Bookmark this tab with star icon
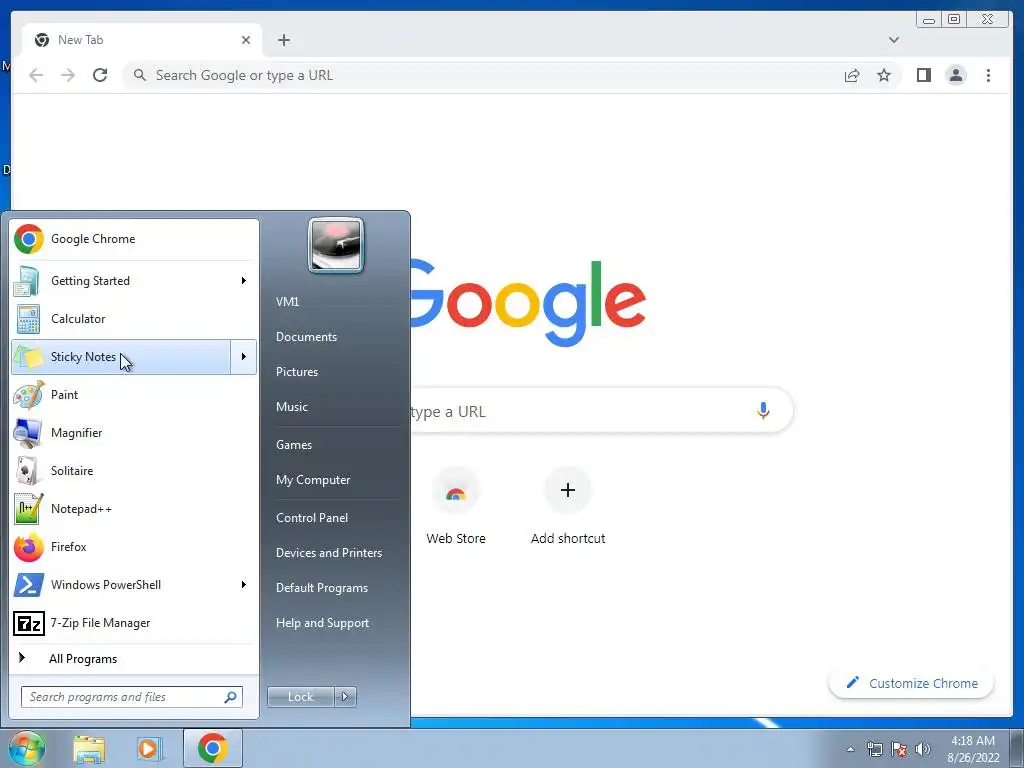Image resolution: width=1024 pixels, height=768 pixels. [x=884, y=75]
